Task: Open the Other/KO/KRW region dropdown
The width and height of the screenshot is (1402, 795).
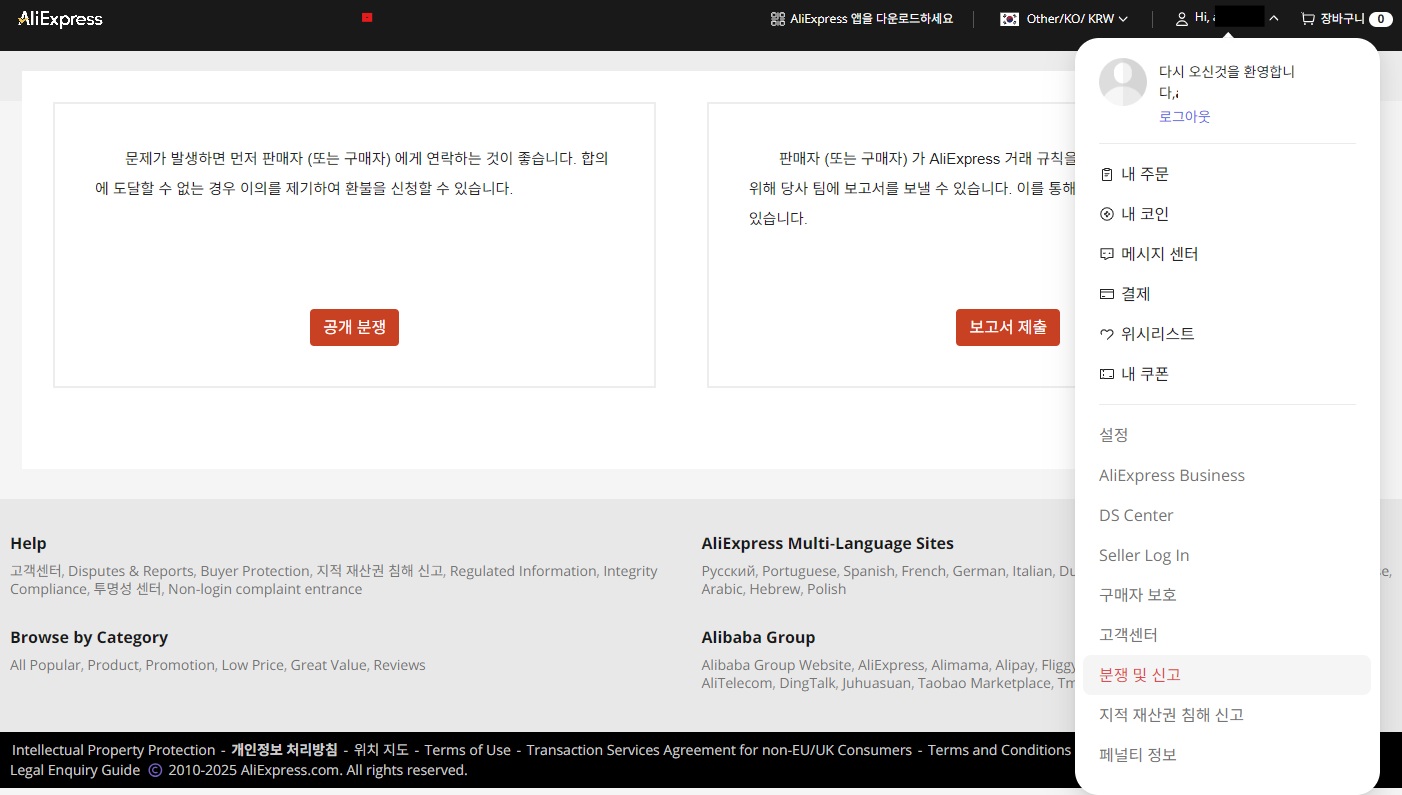Action: [1064, 19]
